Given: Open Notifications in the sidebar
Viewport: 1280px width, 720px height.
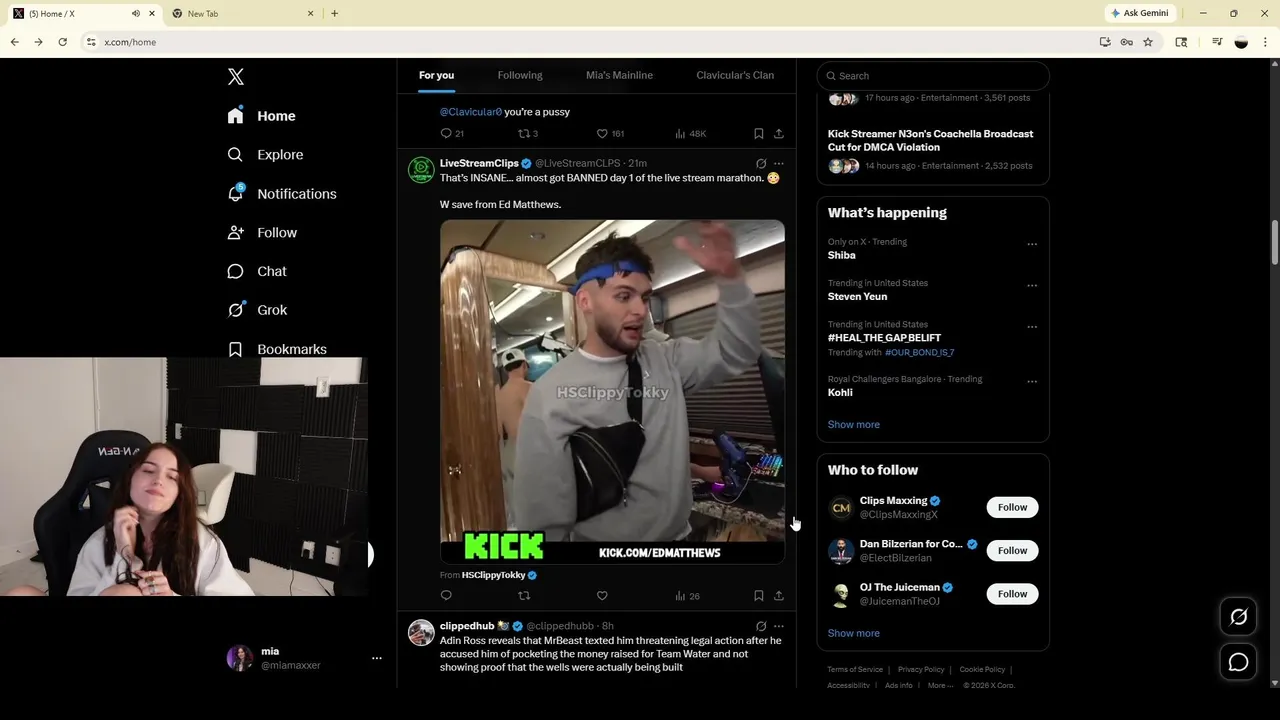Looking at the screenshot, I should (282, 194).
